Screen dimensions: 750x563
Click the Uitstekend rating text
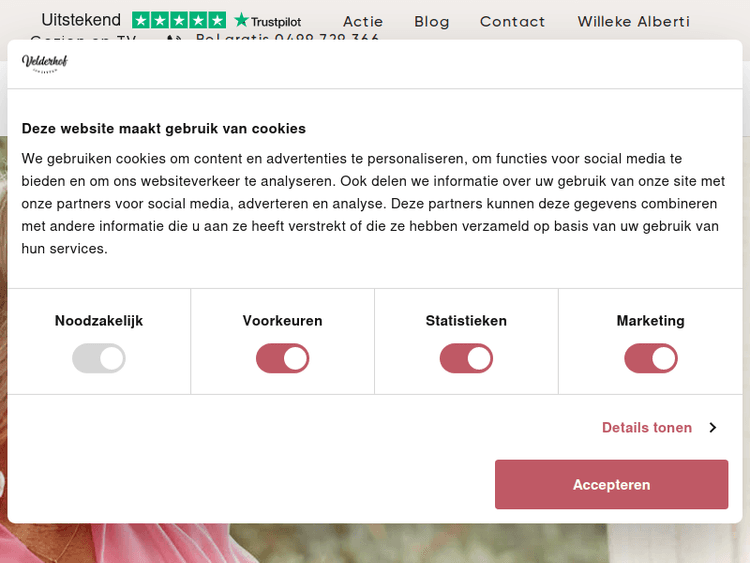81,20
